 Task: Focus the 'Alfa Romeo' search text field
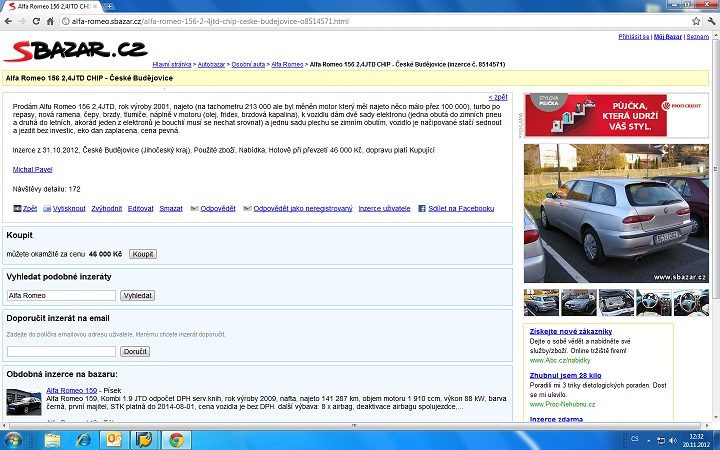[61, 296]
